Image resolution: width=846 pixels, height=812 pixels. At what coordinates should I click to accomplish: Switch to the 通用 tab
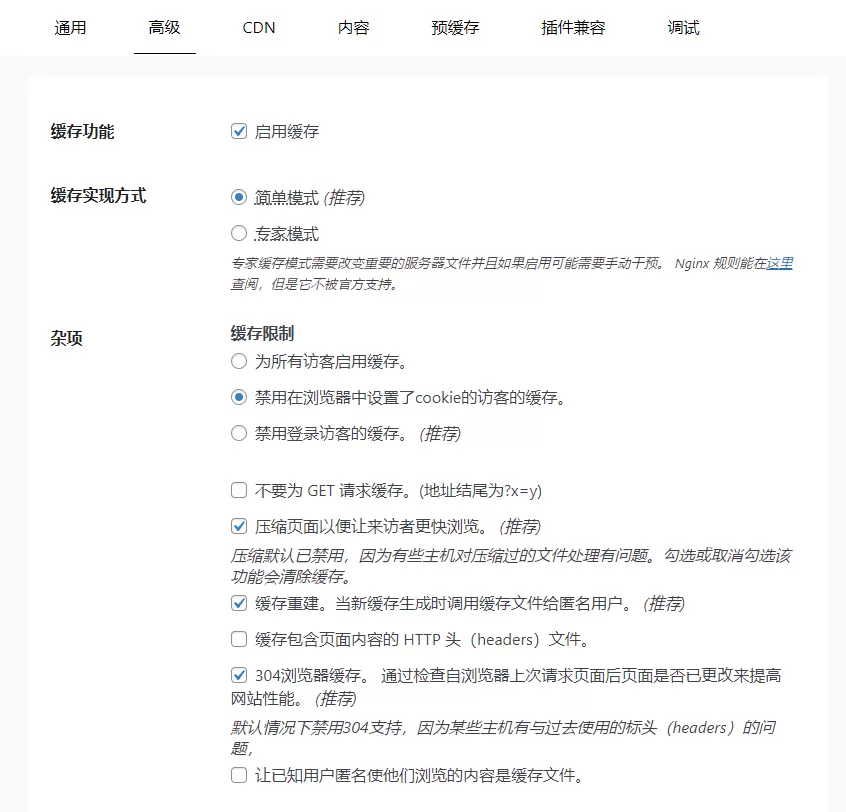tap(70, 28)
